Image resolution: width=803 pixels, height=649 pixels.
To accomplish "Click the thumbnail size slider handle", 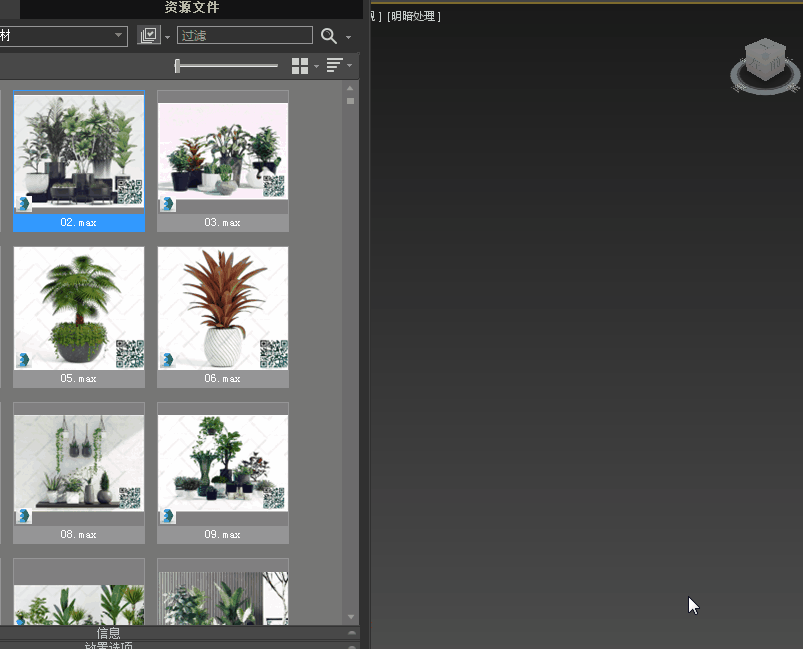I will (x=178, y=66).
